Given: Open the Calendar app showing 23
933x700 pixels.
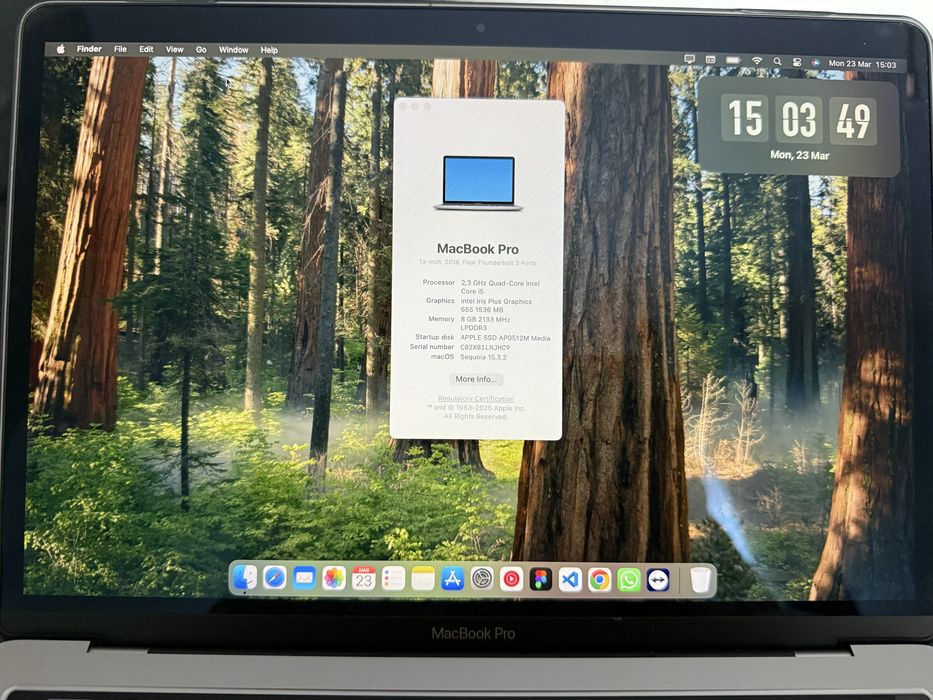Looking at the screenshot, I should click(364, 578).
